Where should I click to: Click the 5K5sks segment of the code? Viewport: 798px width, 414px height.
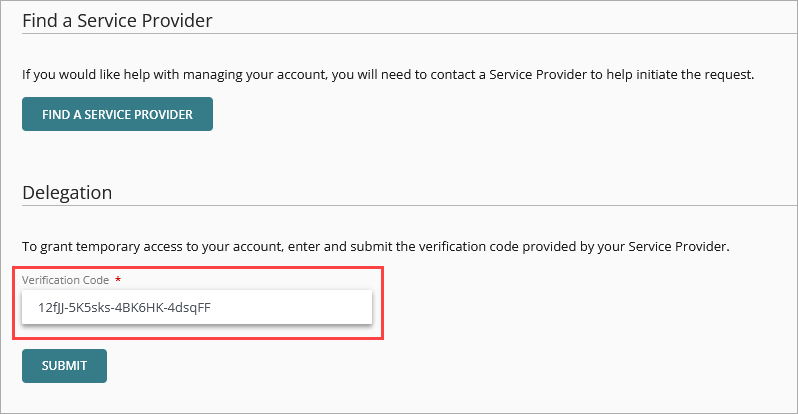(91, 307)
